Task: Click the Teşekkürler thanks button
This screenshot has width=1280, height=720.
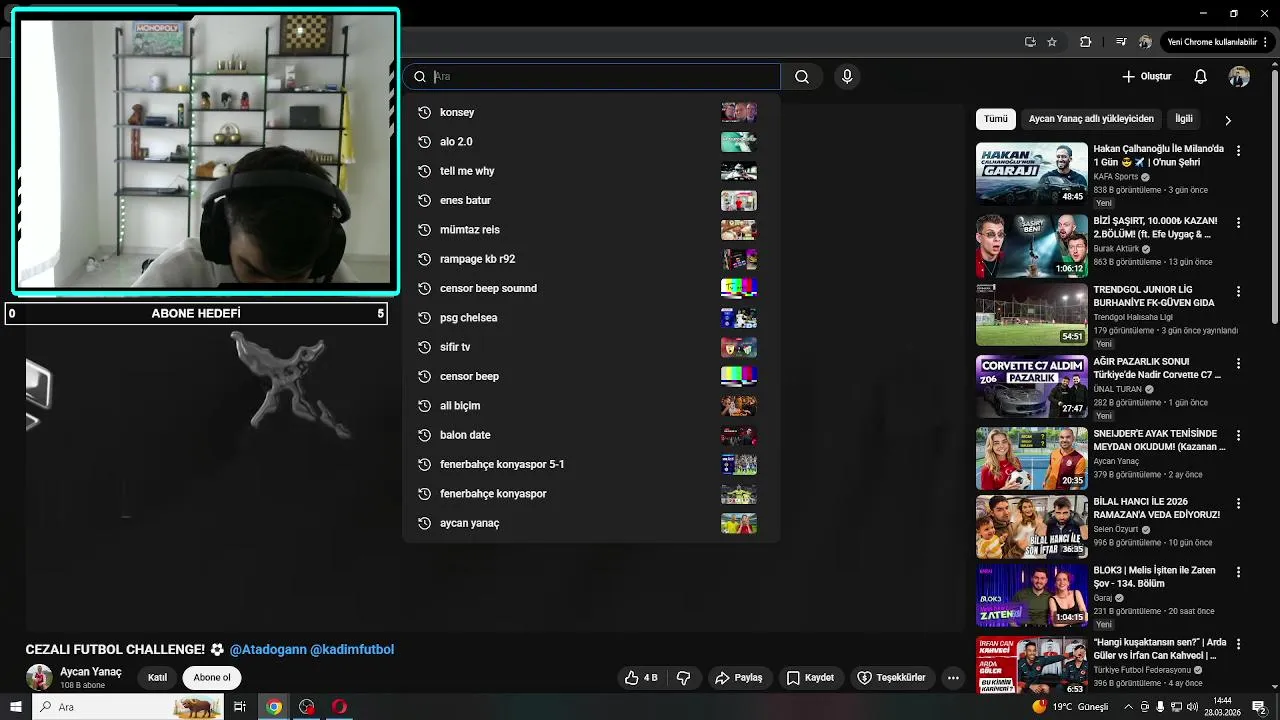Action: coord(891,678)
